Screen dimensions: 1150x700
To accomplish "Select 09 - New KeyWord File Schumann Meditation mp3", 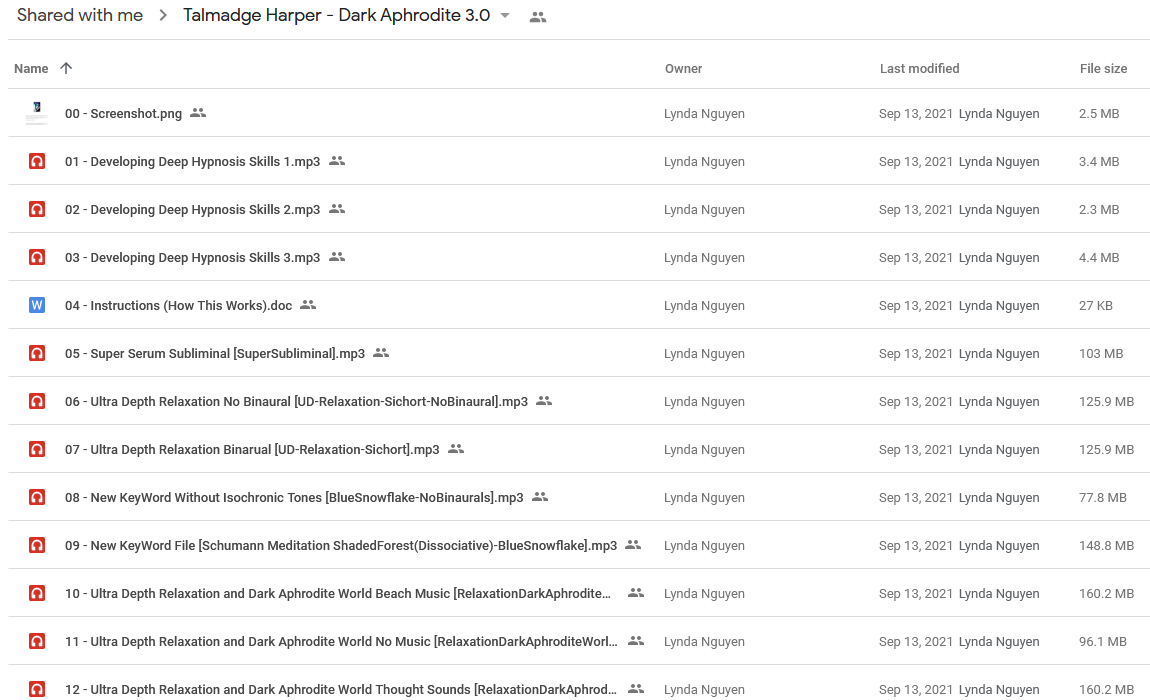I will click(x=341, y=546).
